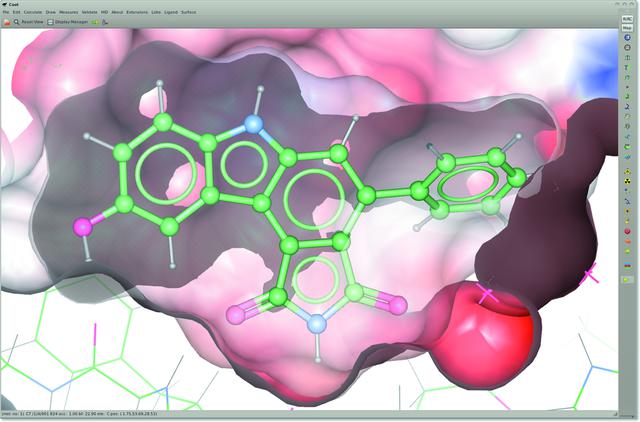Viewport: 640px width, 422px height.
Task: Select the Rigid Body Fit icon
Action: pyautogui.click(x=627, y=67)
